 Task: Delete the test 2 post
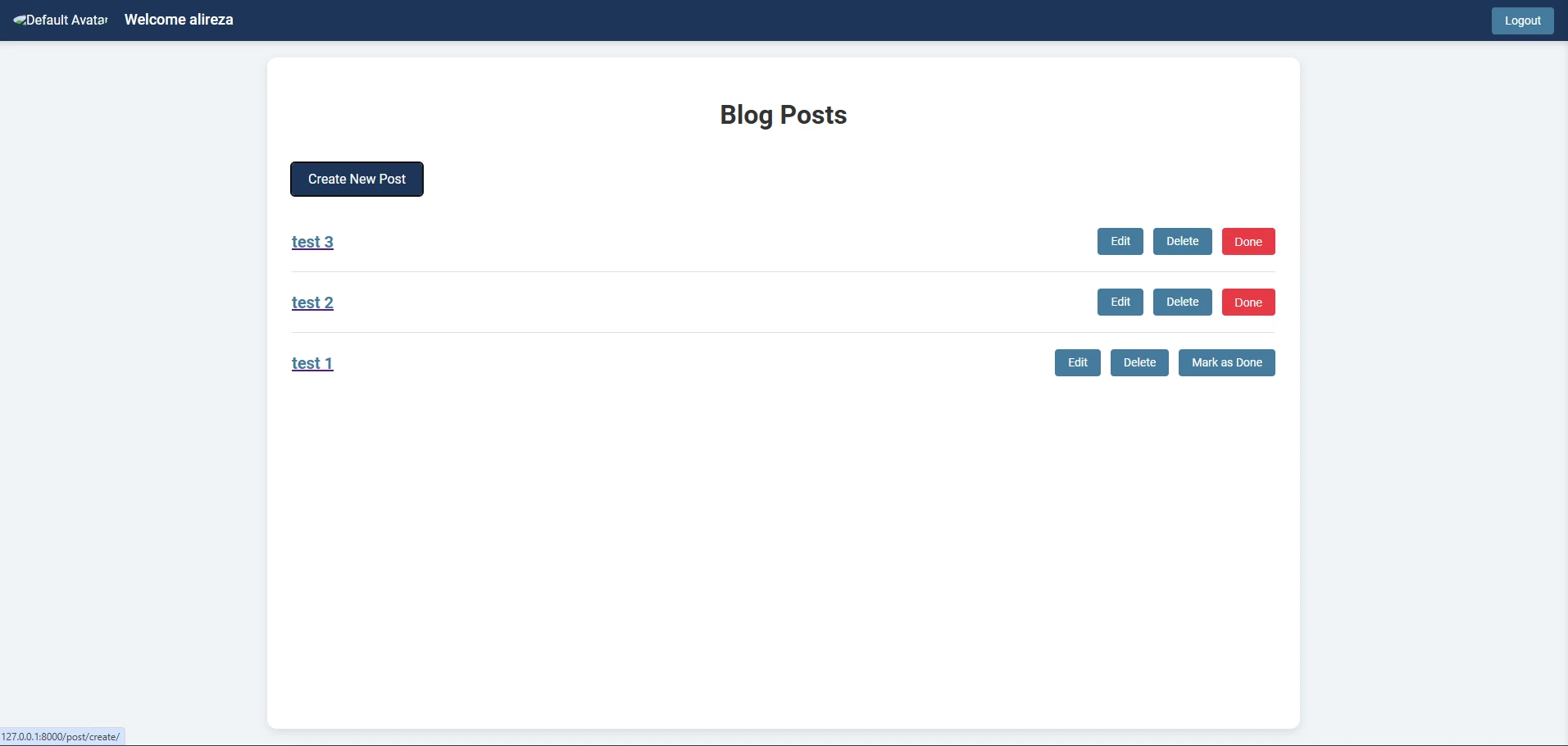click(x=1182, y=302)
